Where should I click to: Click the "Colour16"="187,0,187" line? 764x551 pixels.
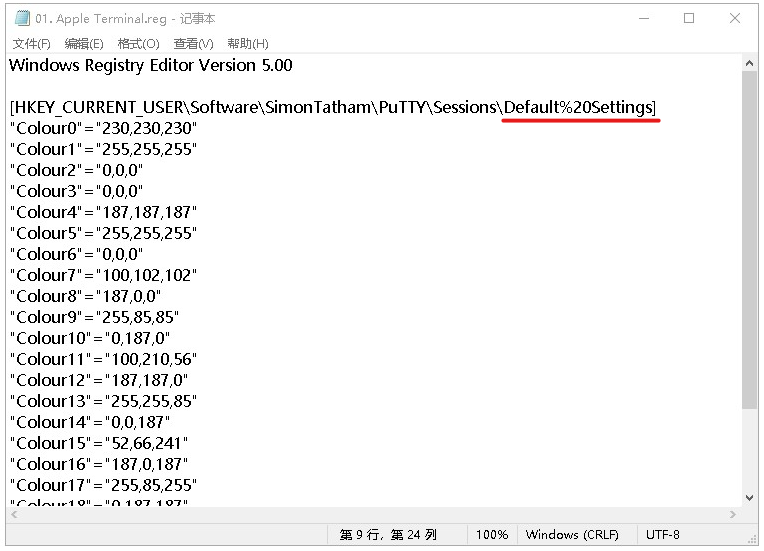pyautogui.click(x=99, y=464)
